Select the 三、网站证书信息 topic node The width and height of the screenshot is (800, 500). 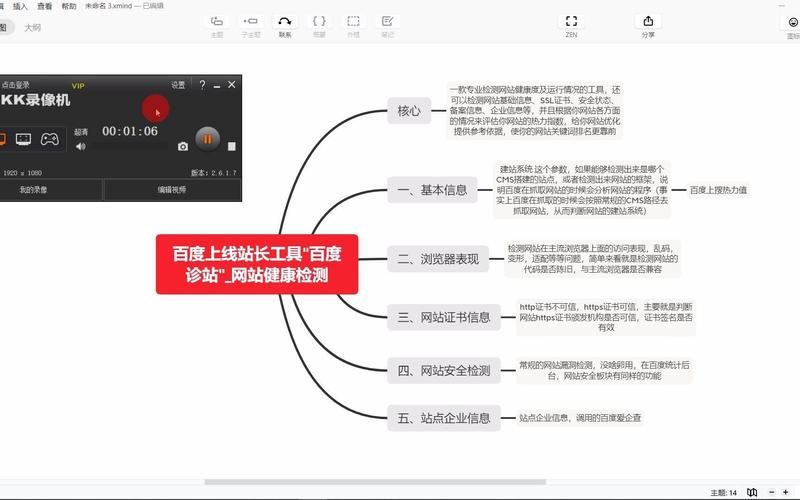[x=444, y=317]
